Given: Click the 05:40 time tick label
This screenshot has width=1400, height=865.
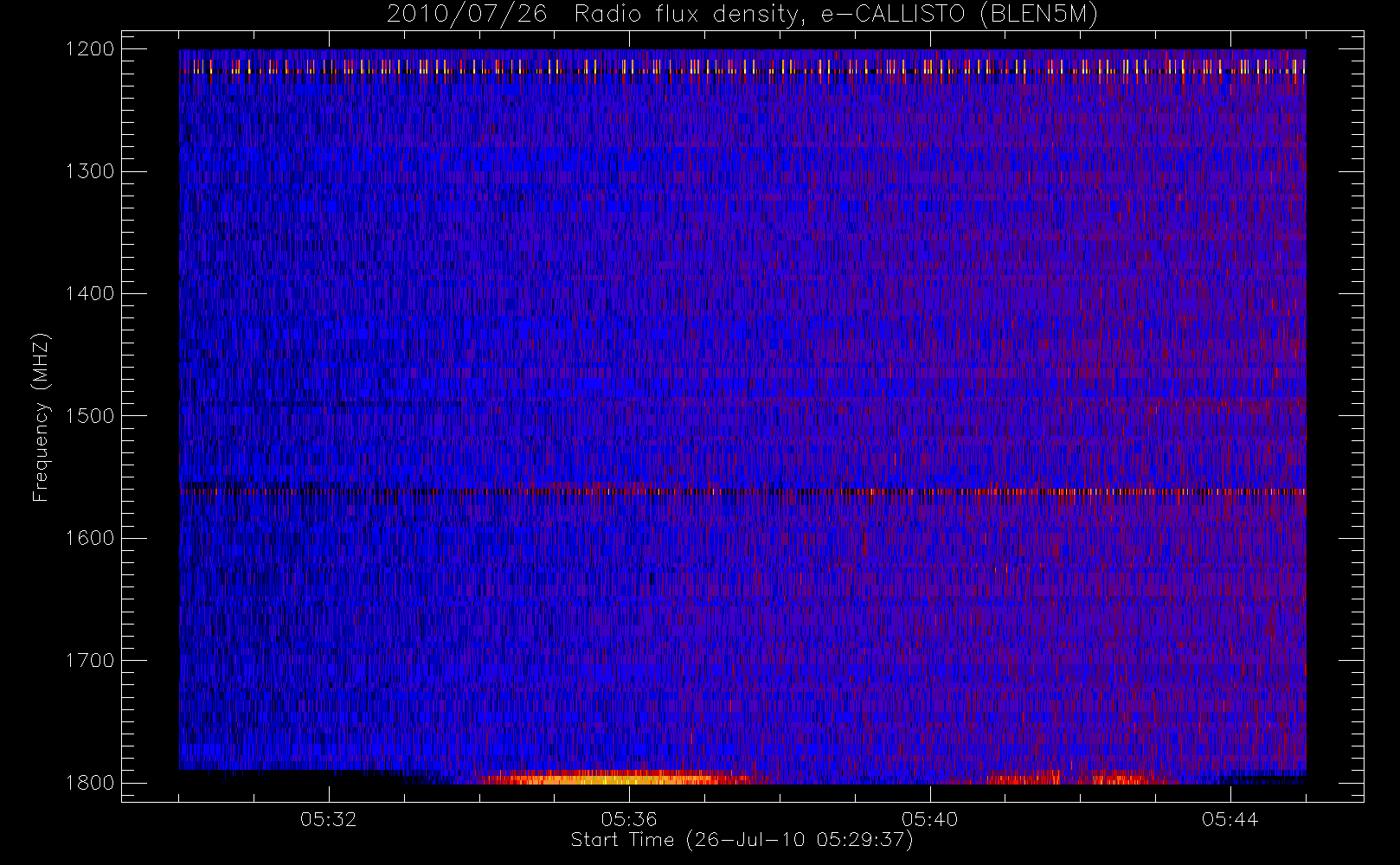Looking at the screenshot, I should (929, 819).
